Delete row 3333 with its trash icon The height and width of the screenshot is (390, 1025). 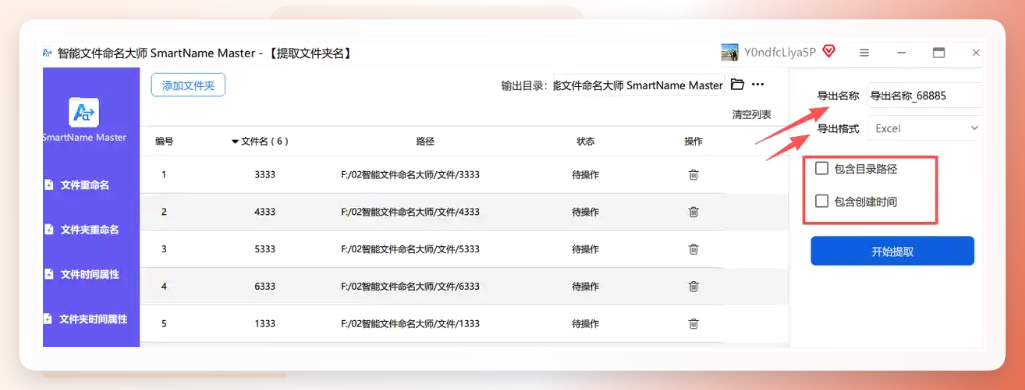694,174
